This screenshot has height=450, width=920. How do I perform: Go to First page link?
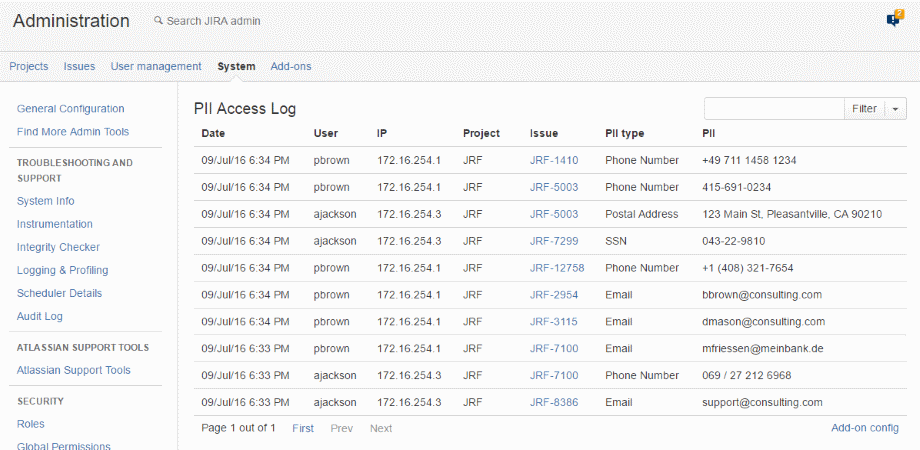(x=303, y=428)
